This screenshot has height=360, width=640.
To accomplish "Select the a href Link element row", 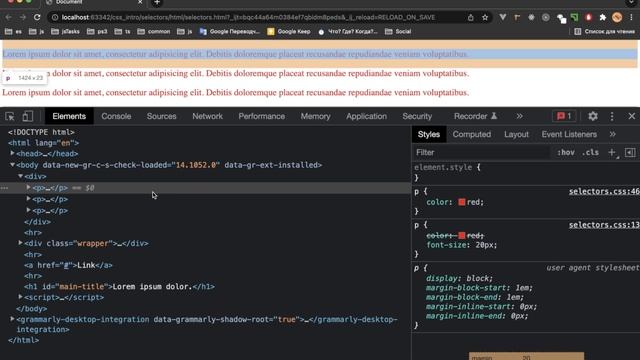I will pyautogui.click(x=205, y=265).
